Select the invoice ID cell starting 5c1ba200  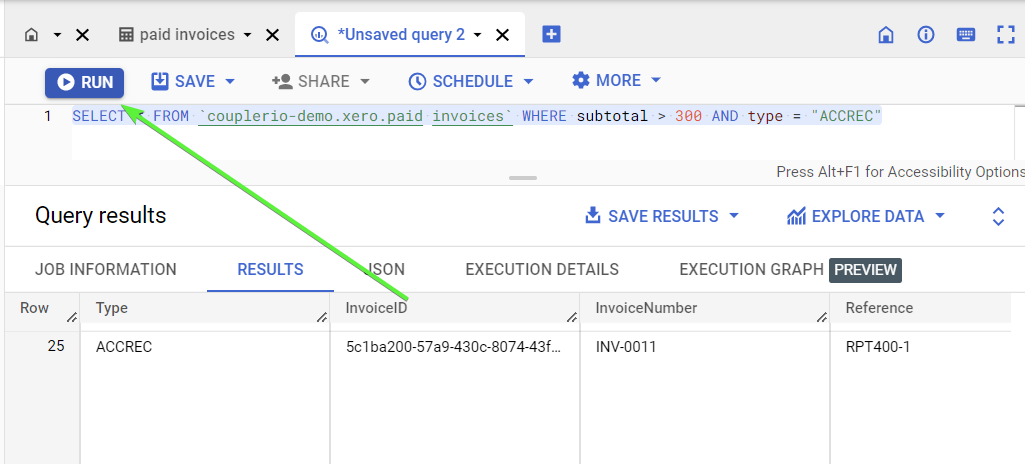453,347
